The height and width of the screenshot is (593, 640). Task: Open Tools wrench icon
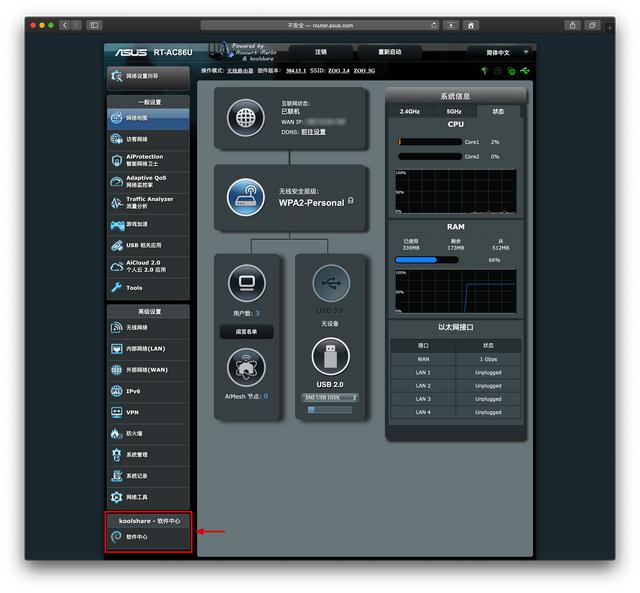116,288
